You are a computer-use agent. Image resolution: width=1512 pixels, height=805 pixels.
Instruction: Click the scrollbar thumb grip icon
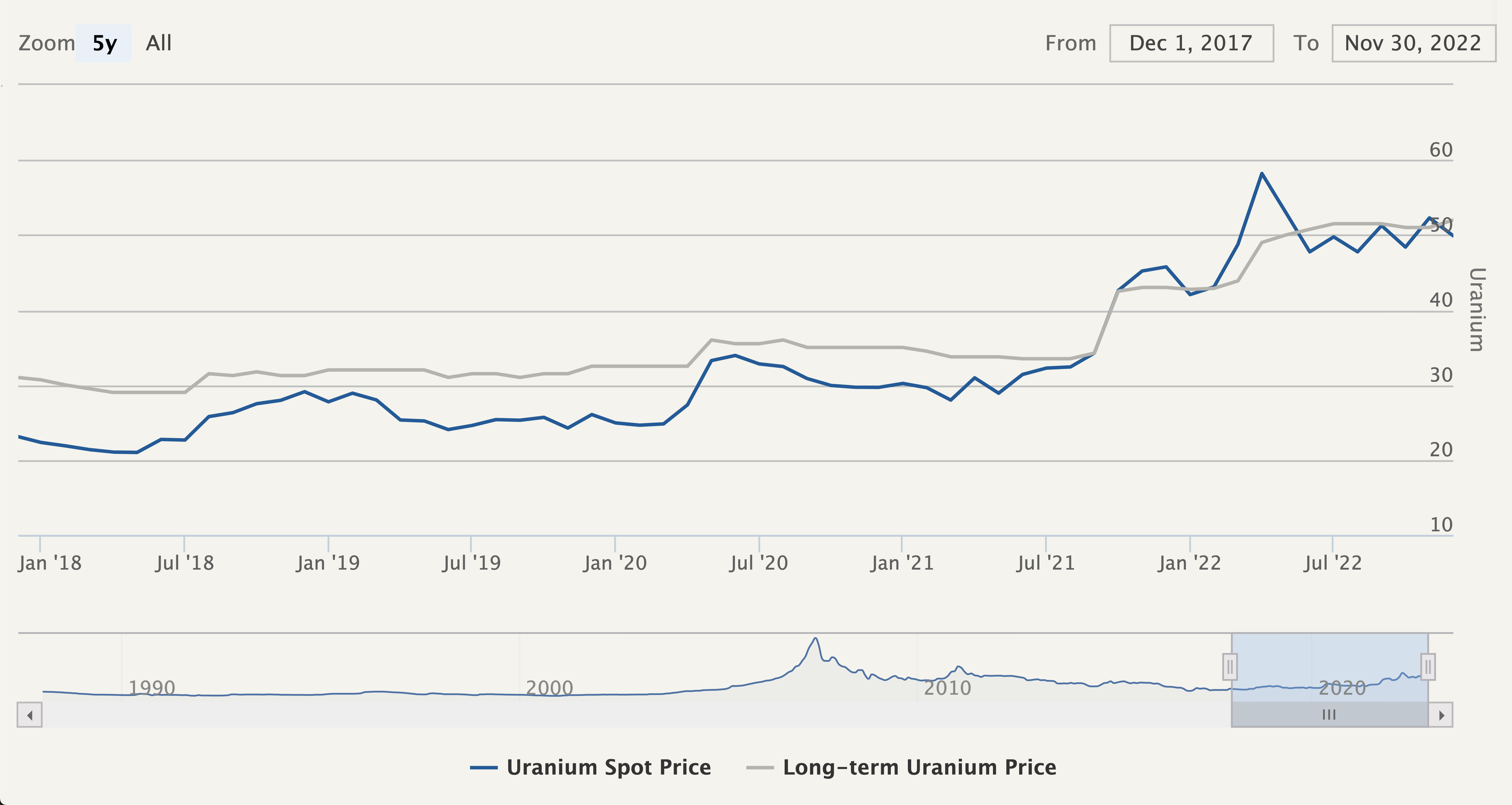pos(1329,715)
